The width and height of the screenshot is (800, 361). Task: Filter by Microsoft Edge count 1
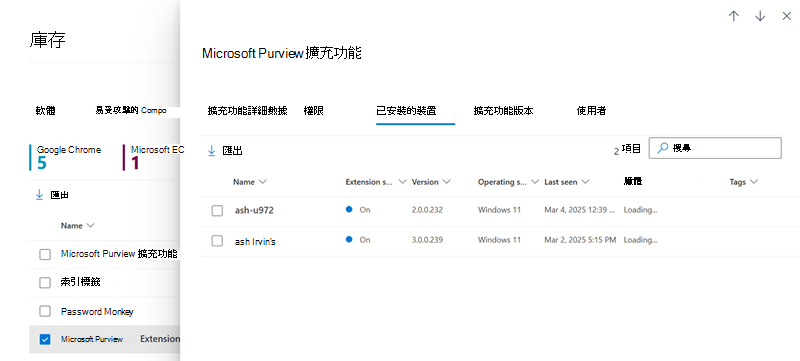tap(154, 157)
